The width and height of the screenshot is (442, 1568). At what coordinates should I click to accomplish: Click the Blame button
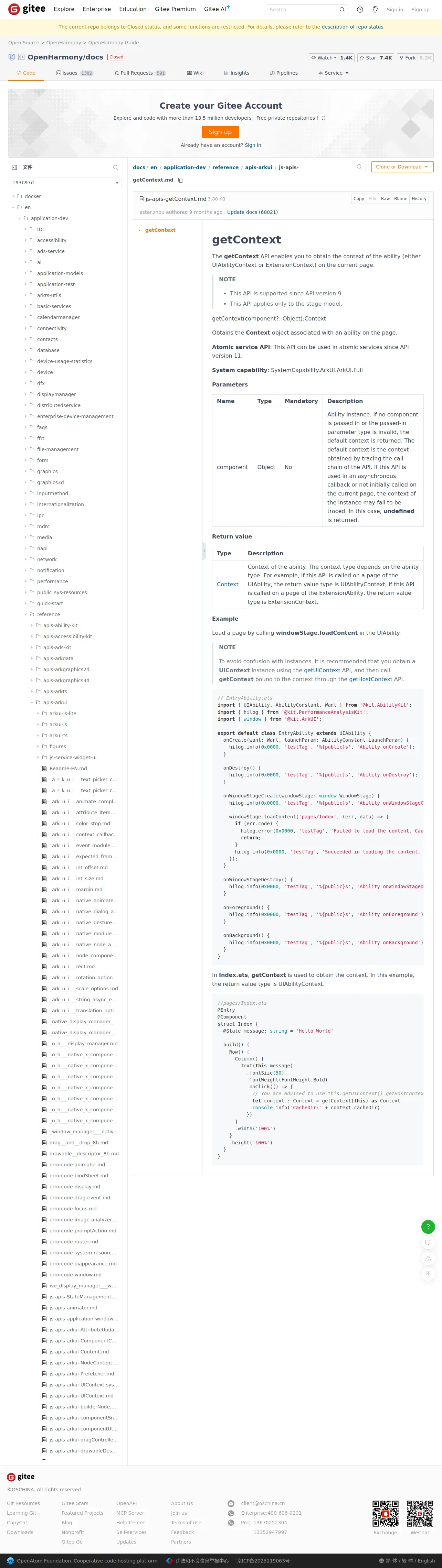pos(401,199)
